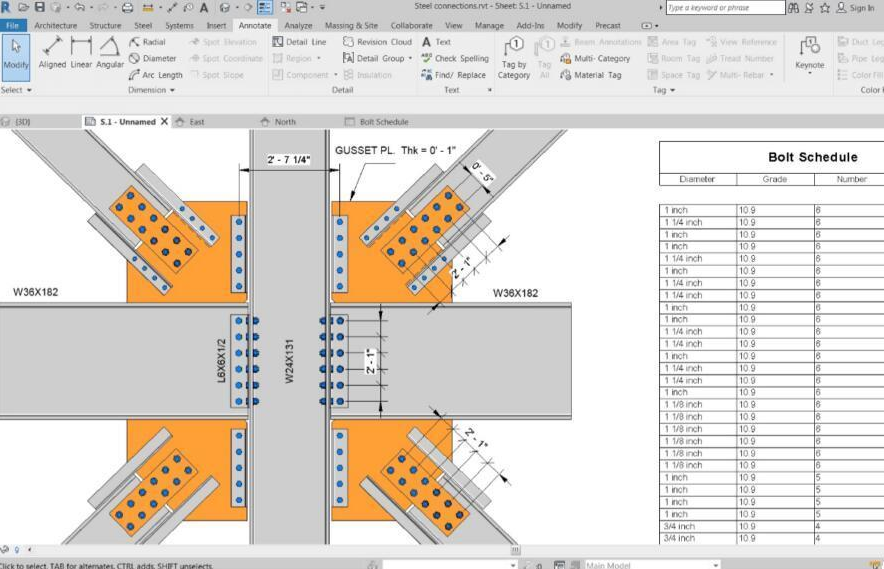Open the Keynote dropdown arrow

tap(810, 73)
